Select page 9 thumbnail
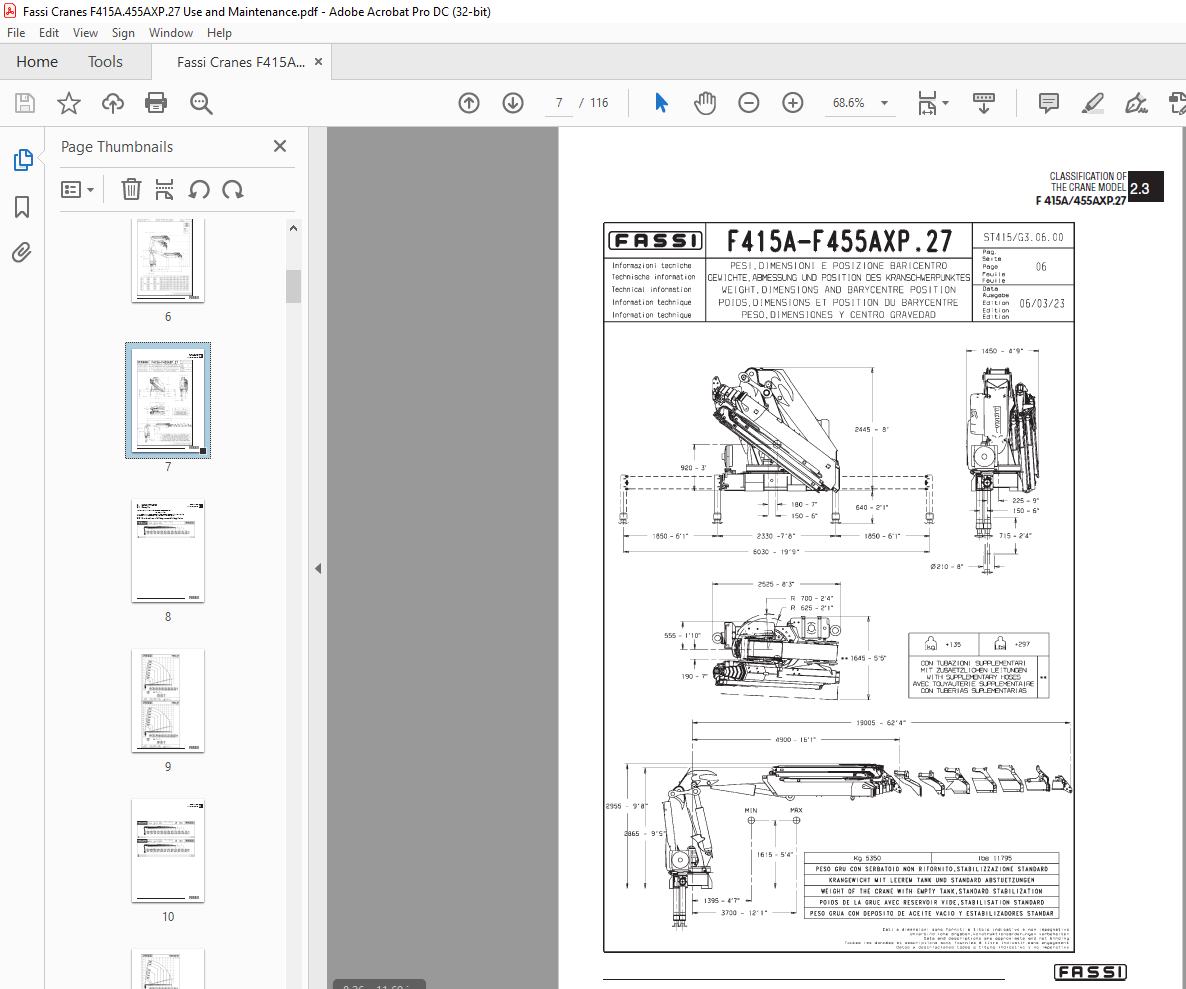This screenshot has height=989, width=1186. click(168, 700)
